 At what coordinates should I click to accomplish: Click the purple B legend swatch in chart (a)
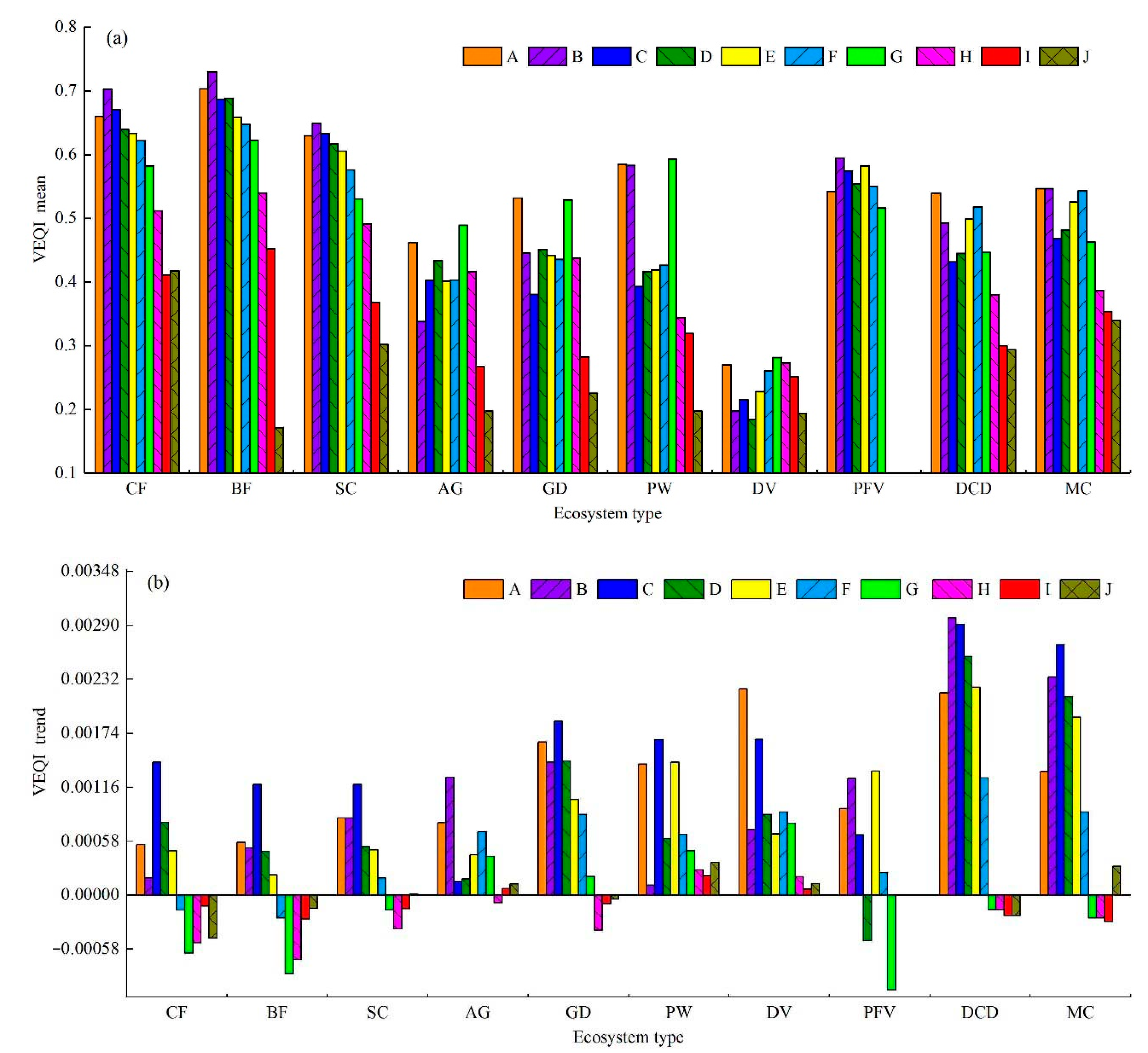(547, 56)
